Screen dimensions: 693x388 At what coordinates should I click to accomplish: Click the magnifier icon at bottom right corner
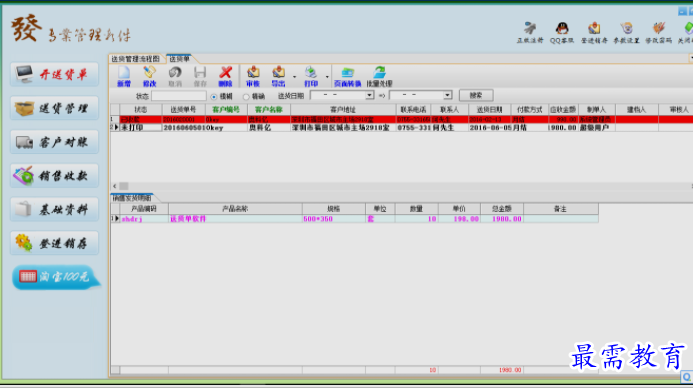click(686, 377)
